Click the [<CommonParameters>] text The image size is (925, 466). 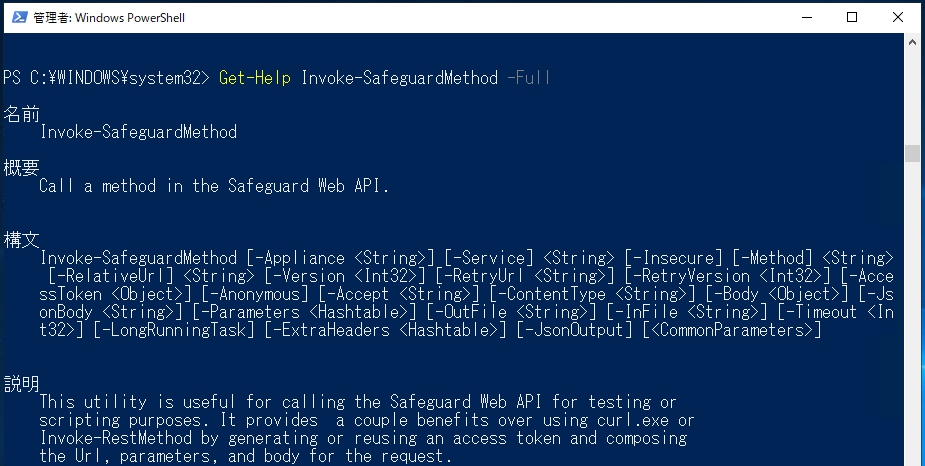click(x=732, y=330)
